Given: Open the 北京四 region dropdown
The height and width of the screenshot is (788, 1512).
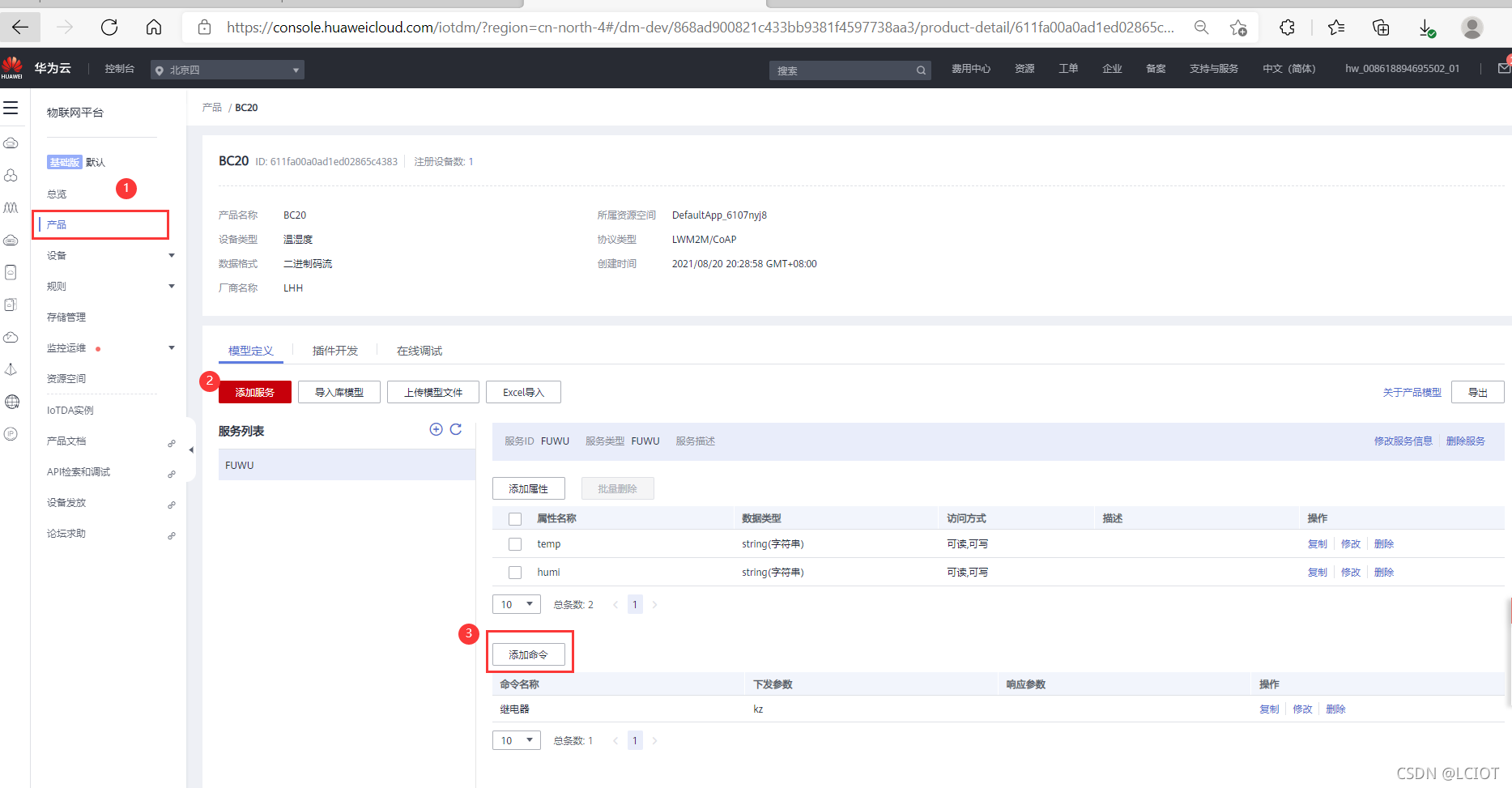Looking at the screenshot, I should coord(228,70).
